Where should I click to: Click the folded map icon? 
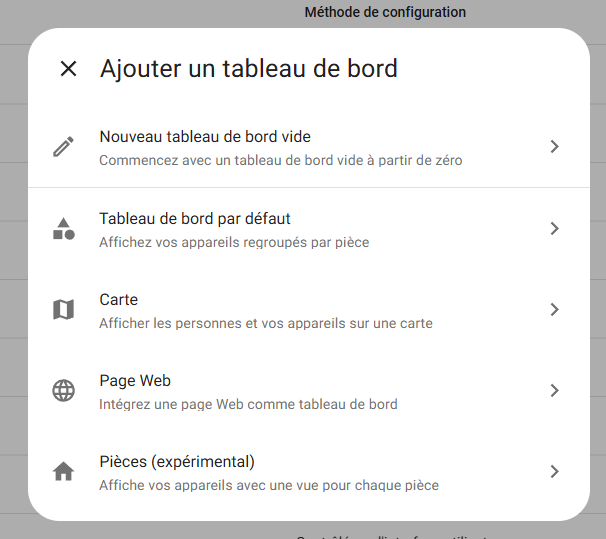63,309
